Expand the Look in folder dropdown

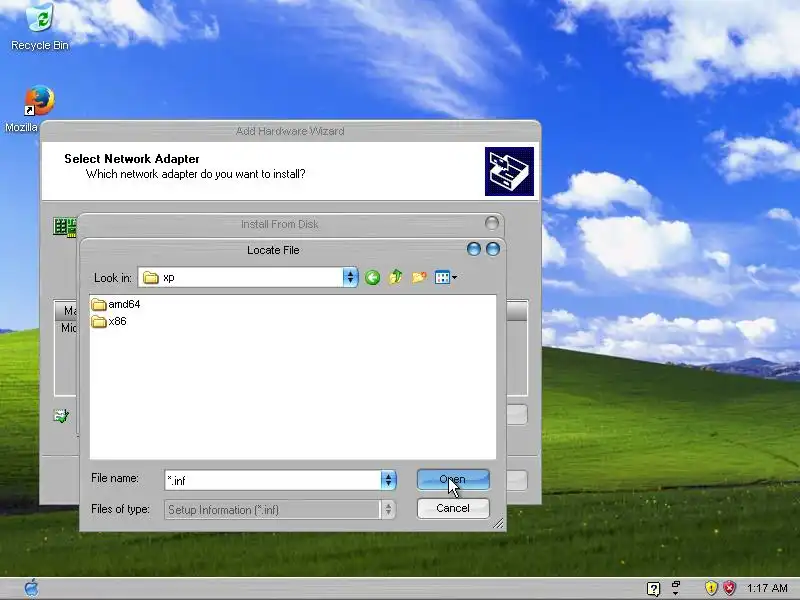[x=350, y=277]
